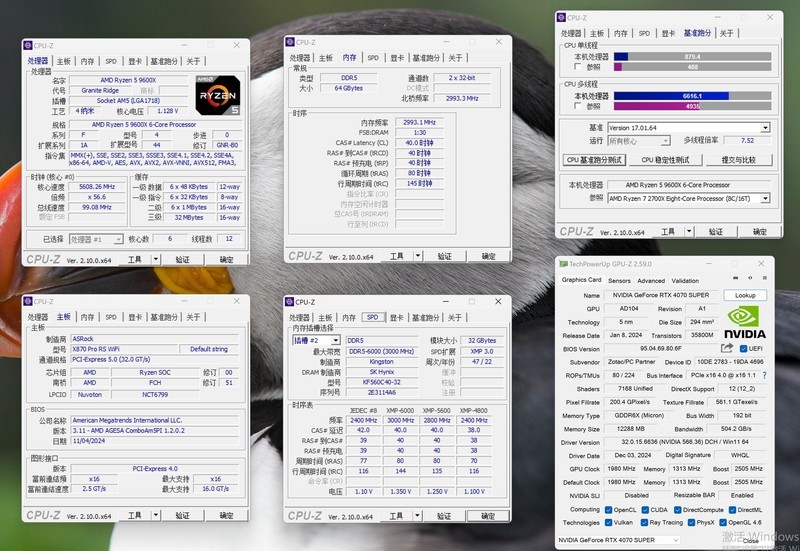The image size is (800, 551).
Task: Expand 工具 arrow in benchmark window
Action: tap(689, 231)
